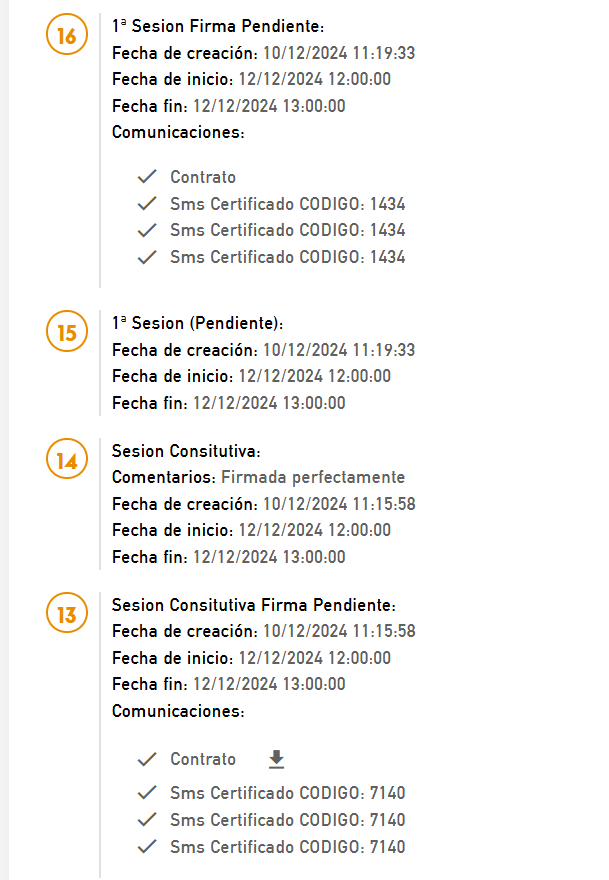Select the orange circle numbered 15
The width and height of the screenshot is (609, 880).
(66, 332)
